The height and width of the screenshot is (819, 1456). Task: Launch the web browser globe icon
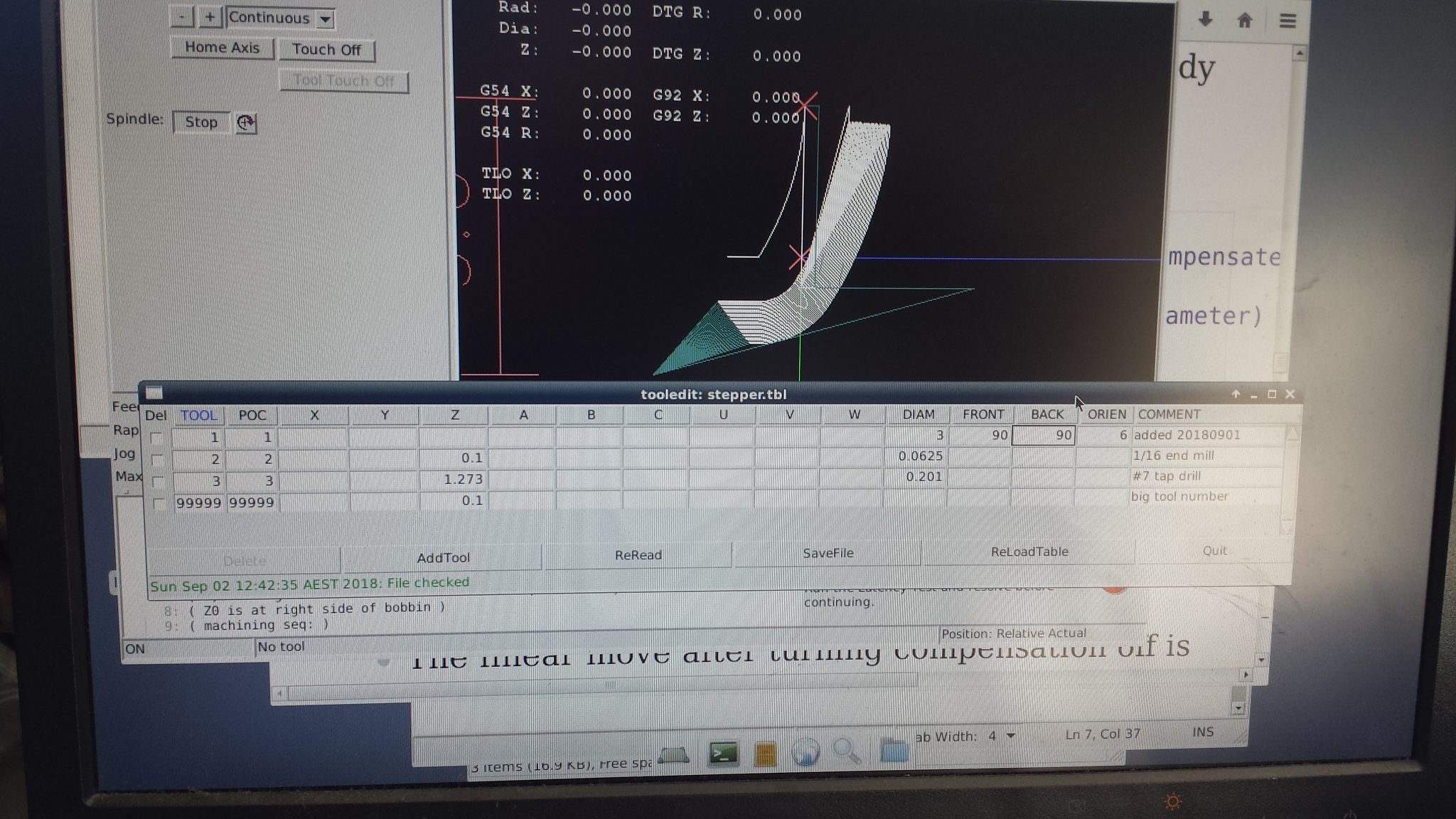tap(805, 752)
